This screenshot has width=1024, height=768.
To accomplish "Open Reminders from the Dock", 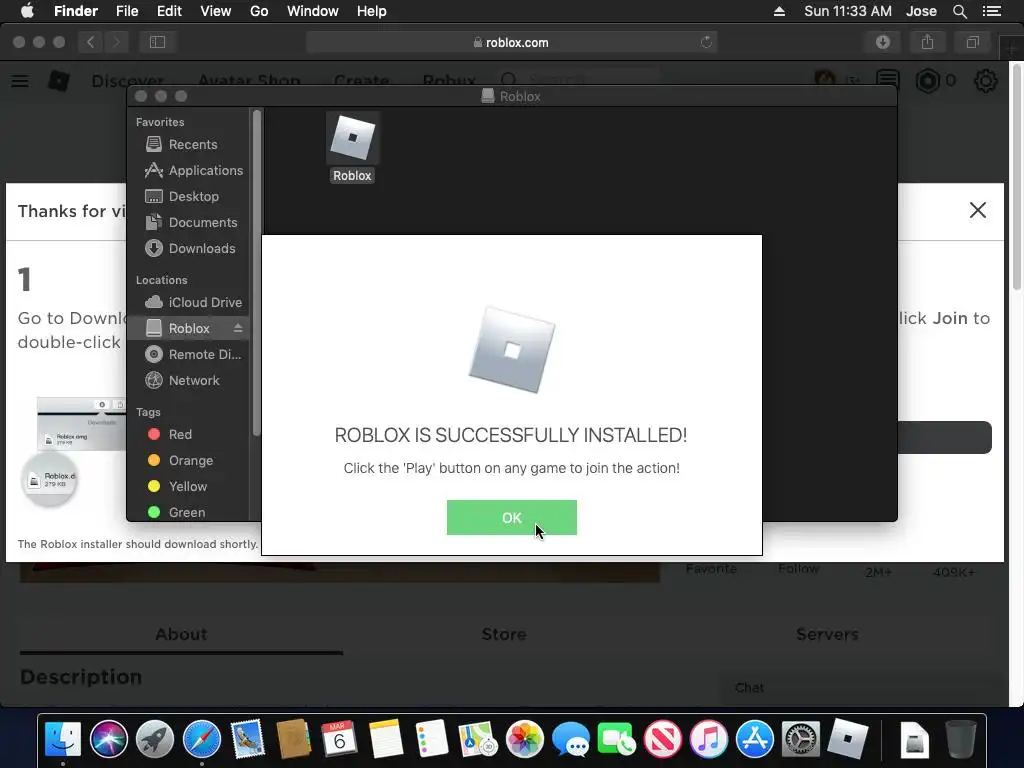I will coord(432,739).
